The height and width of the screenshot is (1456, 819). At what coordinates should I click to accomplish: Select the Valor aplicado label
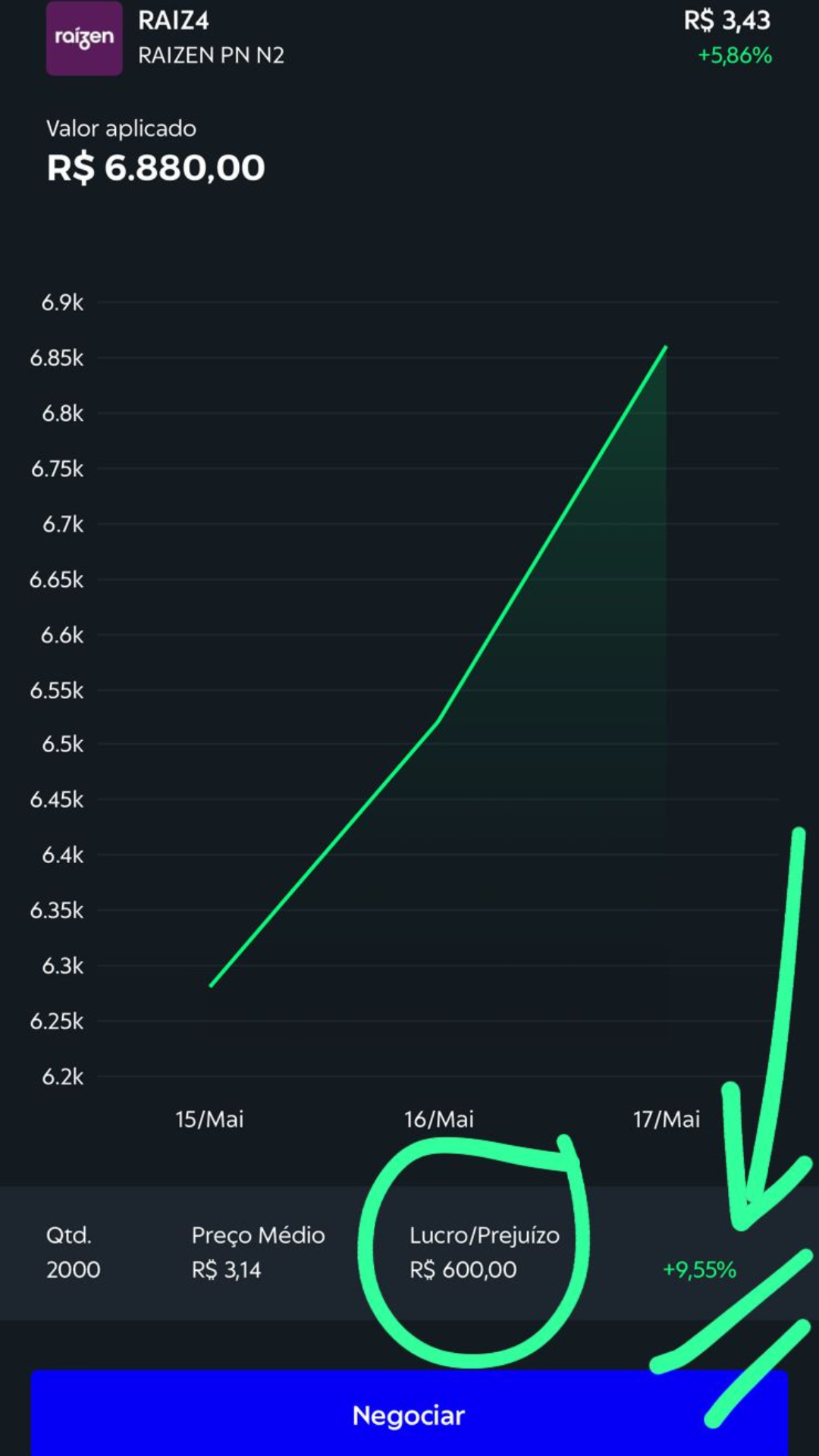(121, 129)
